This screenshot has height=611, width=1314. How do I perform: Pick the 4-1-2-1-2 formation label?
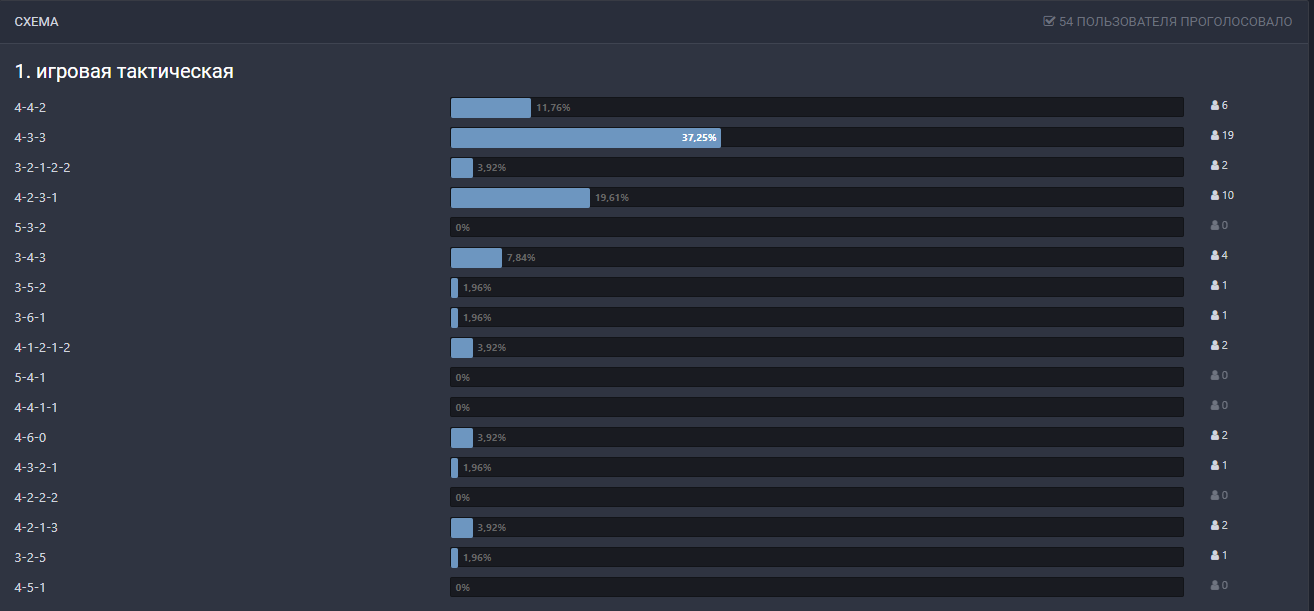pyautogui.click(x=42, y=347)
